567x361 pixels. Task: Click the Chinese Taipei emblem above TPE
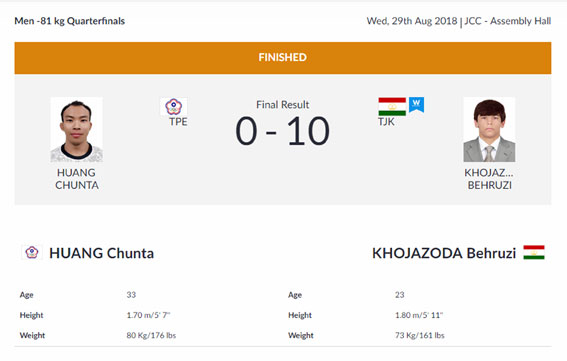tap(174, 106)
